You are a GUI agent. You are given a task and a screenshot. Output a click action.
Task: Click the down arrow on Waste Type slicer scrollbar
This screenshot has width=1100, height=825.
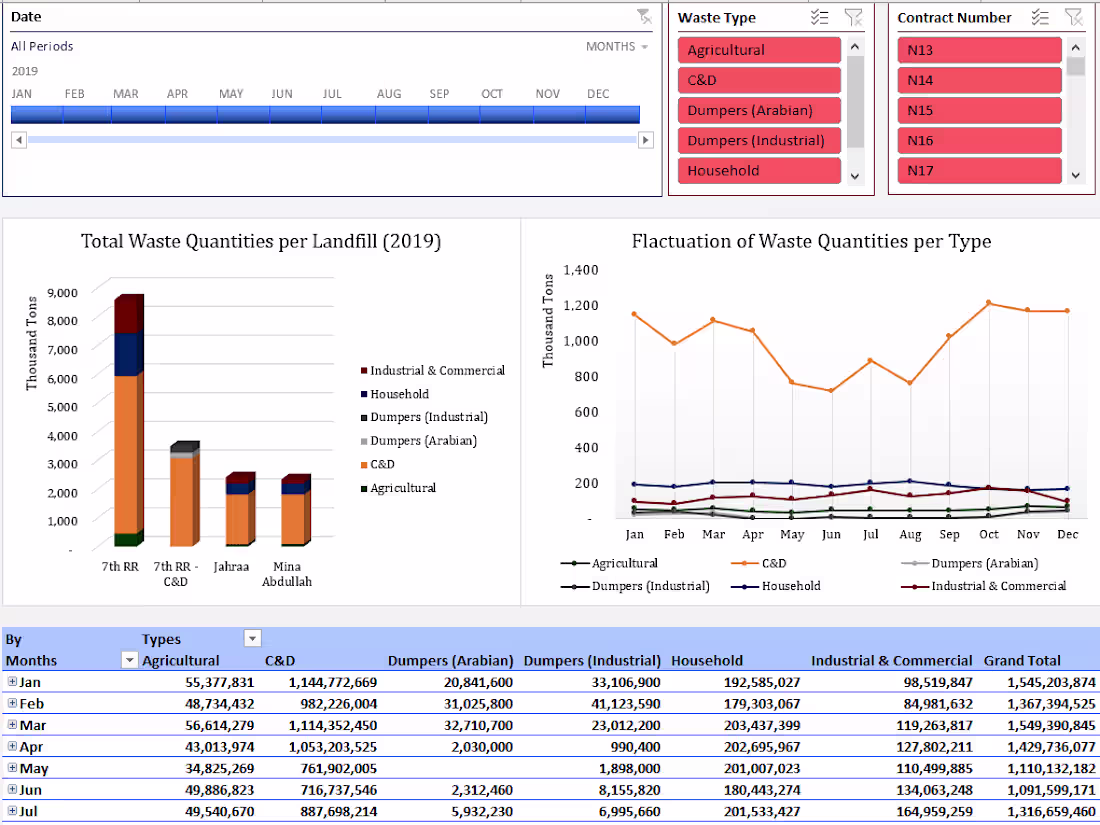855,178
